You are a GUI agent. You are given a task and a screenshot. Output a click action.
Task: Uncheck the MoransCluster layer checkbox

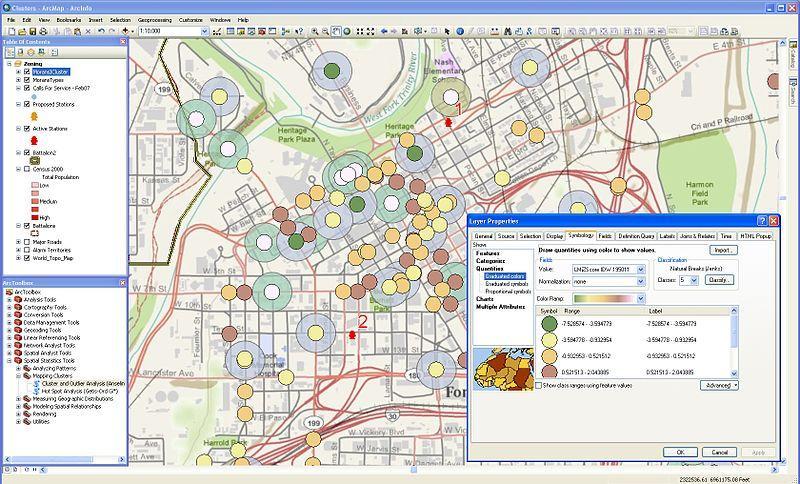(27, 72)
